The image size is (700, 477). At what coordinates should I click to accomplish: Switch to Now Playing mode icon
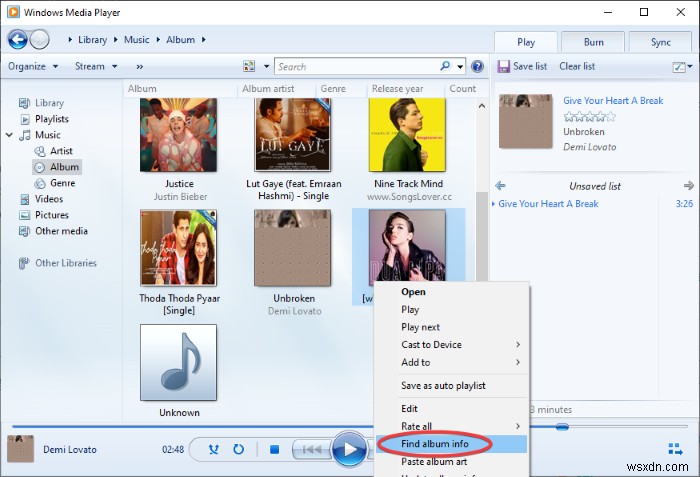(675, 449)
